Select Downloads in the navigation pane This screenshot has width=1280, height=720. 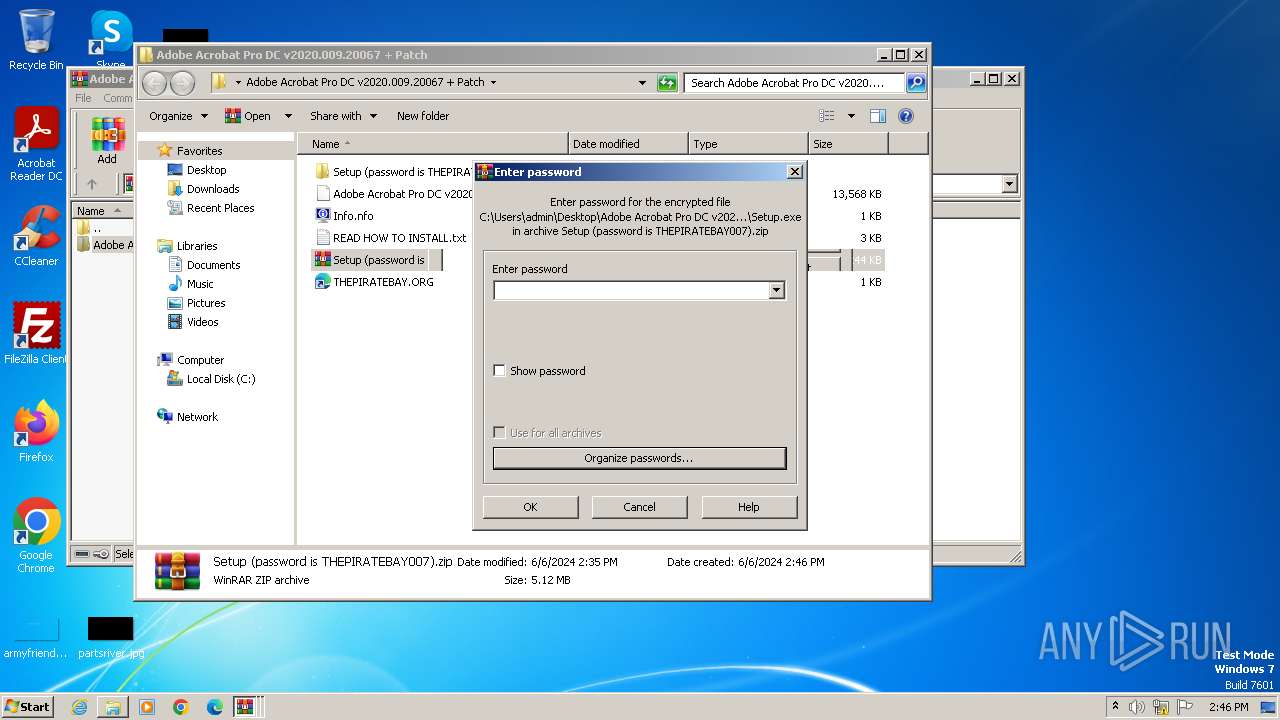pyautogui.click(x=212, y=189)
